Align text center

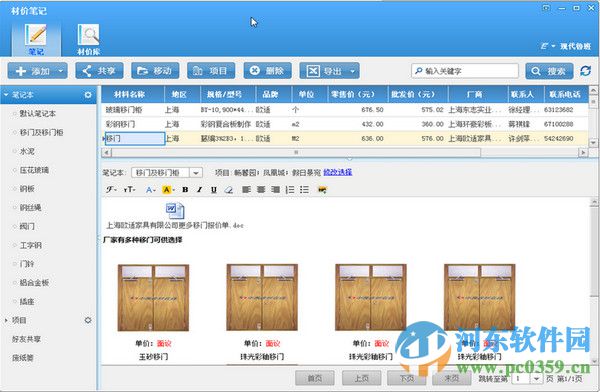point(261,189)
